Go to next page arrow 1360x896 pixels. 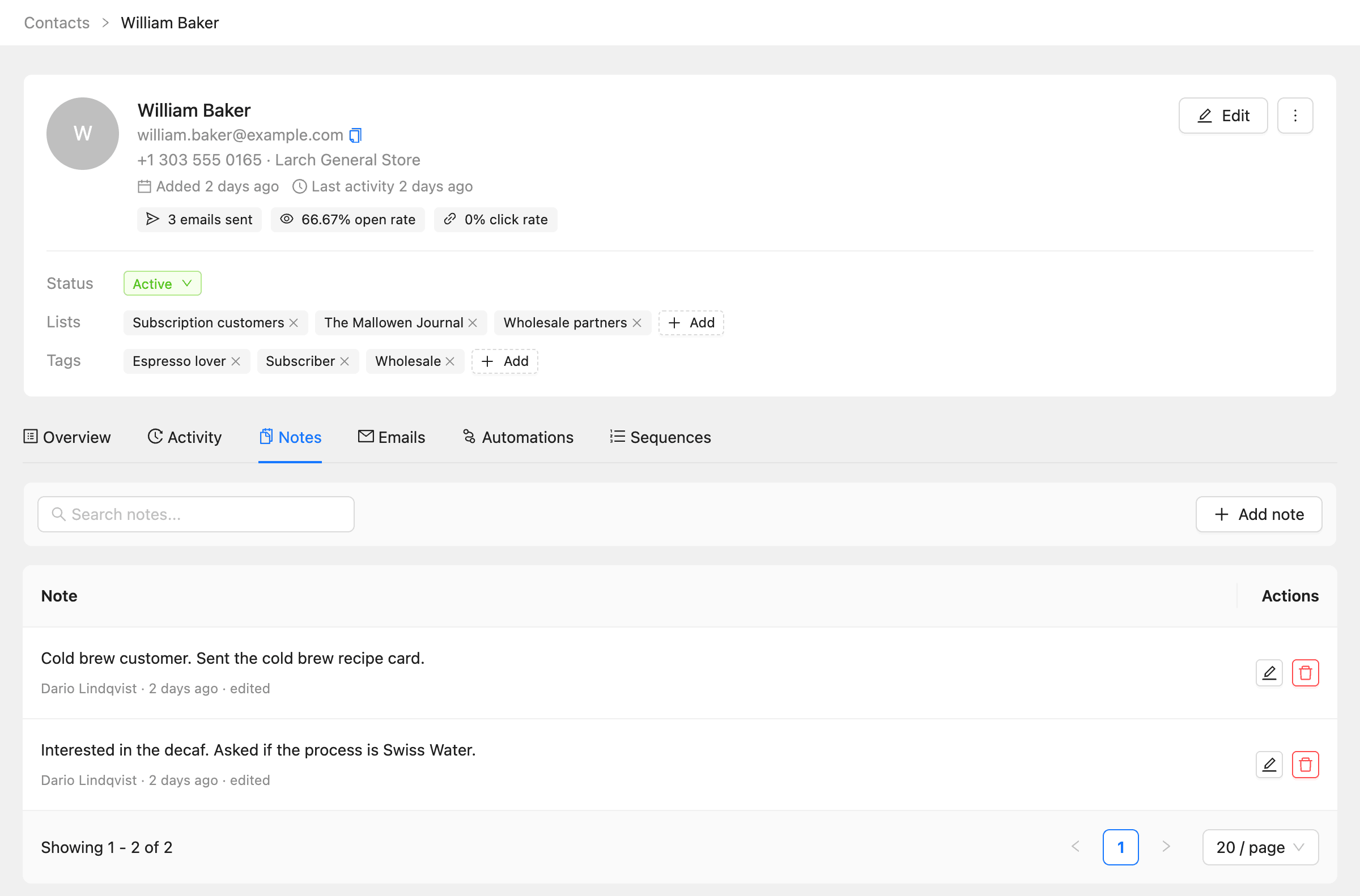point(1166,847)
